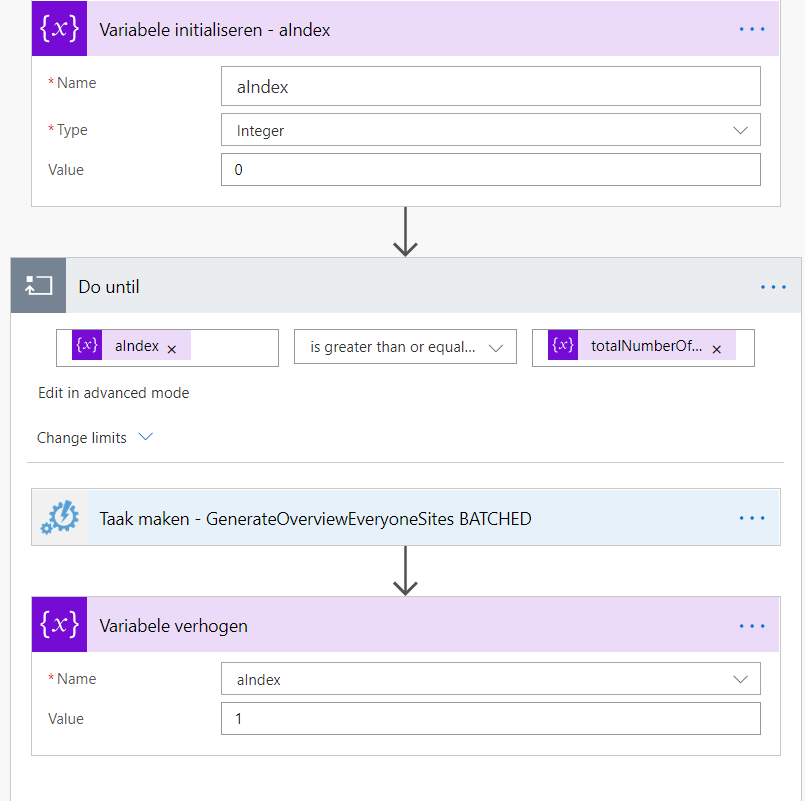The image size is (805, 801).
Task: Click the aIndex token variable icon
Action: click(x=87, y=345)
